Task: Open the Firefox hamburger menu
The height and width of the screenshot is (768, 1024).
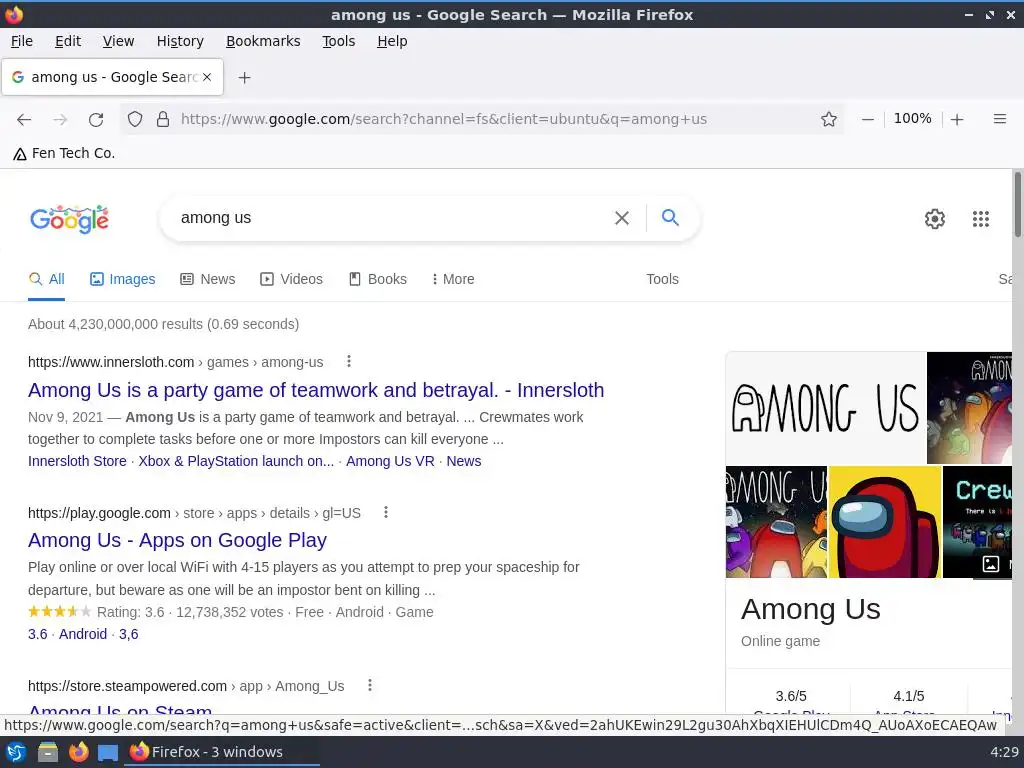Action: coord(999,119)
